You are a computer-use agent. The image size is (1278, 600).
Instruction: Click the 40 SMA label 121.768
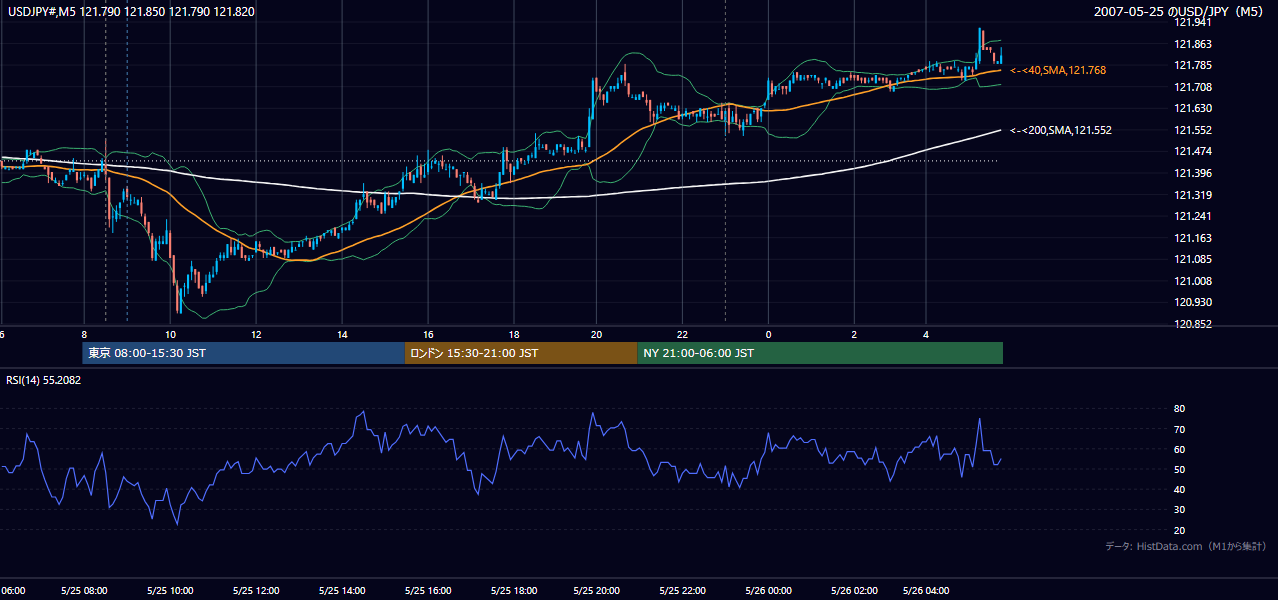(x=1058, y=70)
